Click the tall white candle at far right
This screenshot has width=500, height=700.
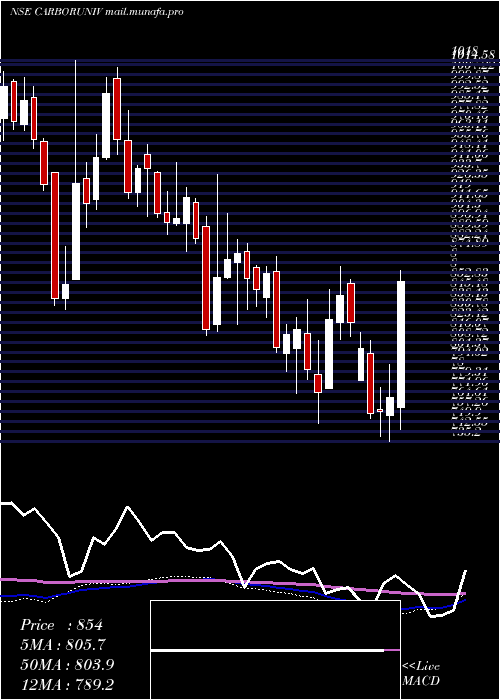401,344
